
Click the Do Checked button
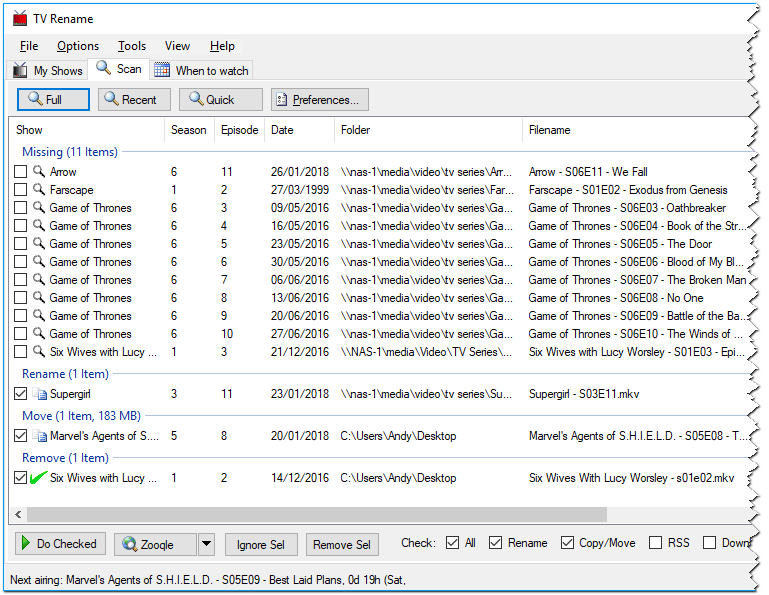pos(60,543)
